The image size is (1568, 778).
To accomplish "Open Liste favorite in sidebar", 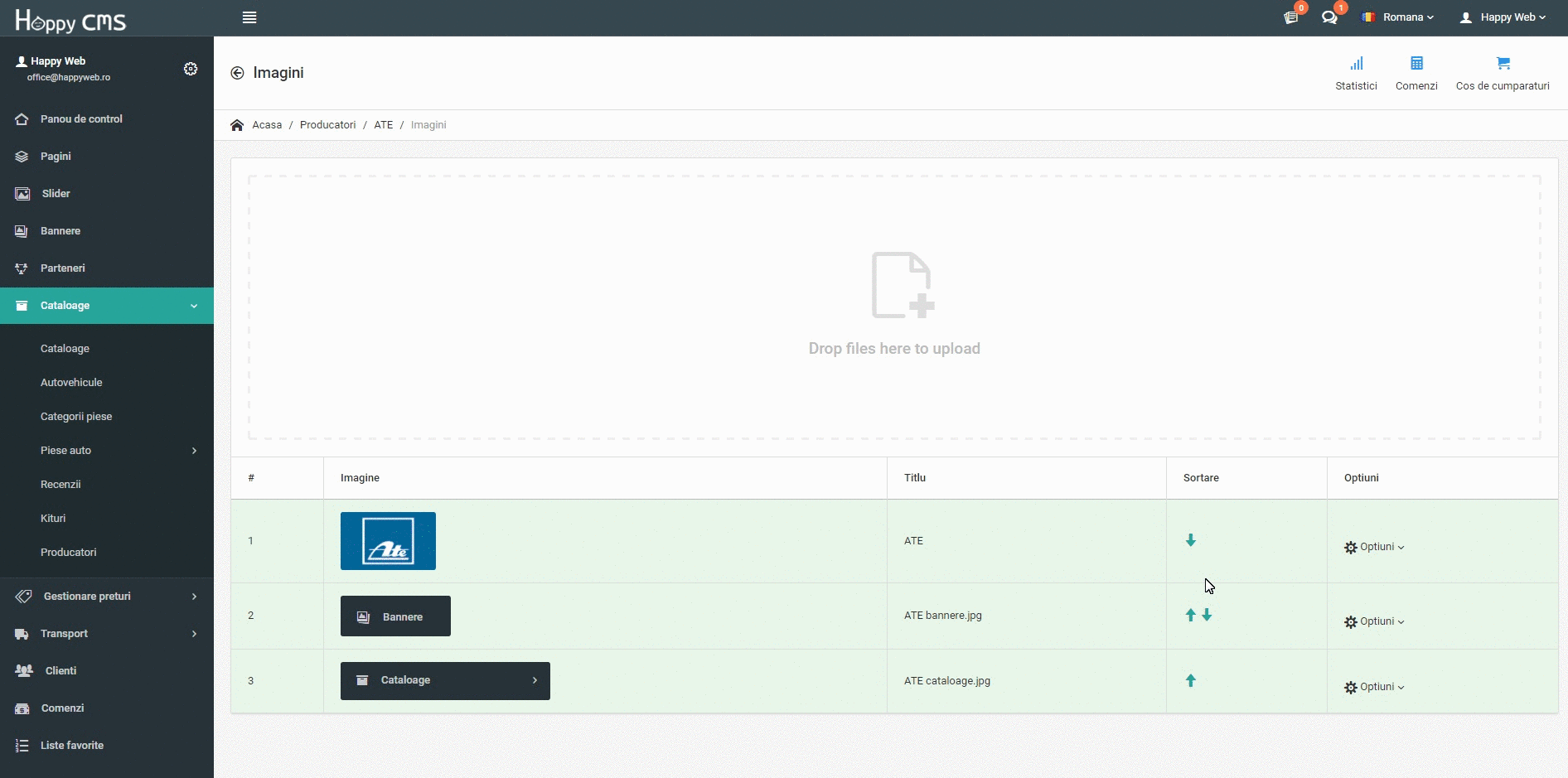I will click(x=107, y=746).
